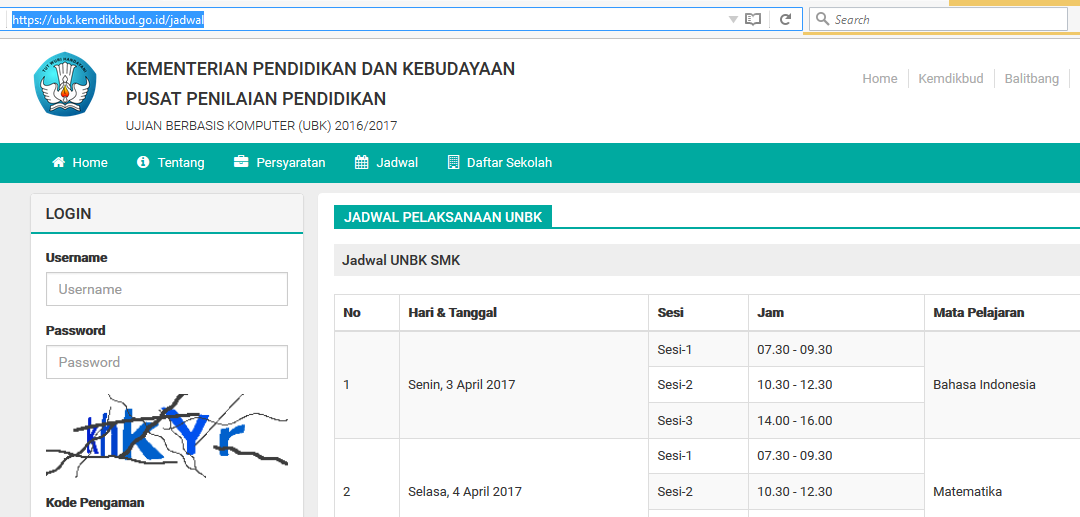Screen dimensions: 1080x517
Task: Toggle reader view book icon
Action: click(x=753, y=19)
